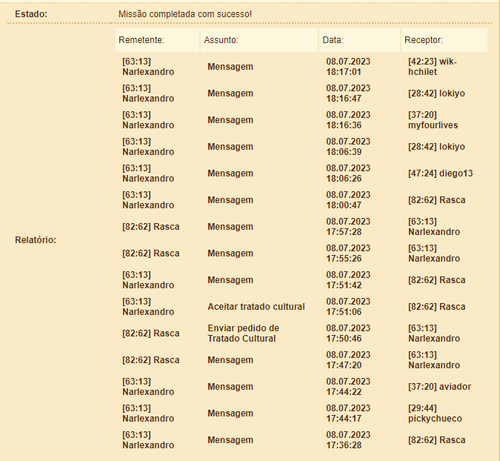Screen dimensions: 500x461
Task: Click Mensagem subject in the 17:55:26 row
Action: coord(230,253)
